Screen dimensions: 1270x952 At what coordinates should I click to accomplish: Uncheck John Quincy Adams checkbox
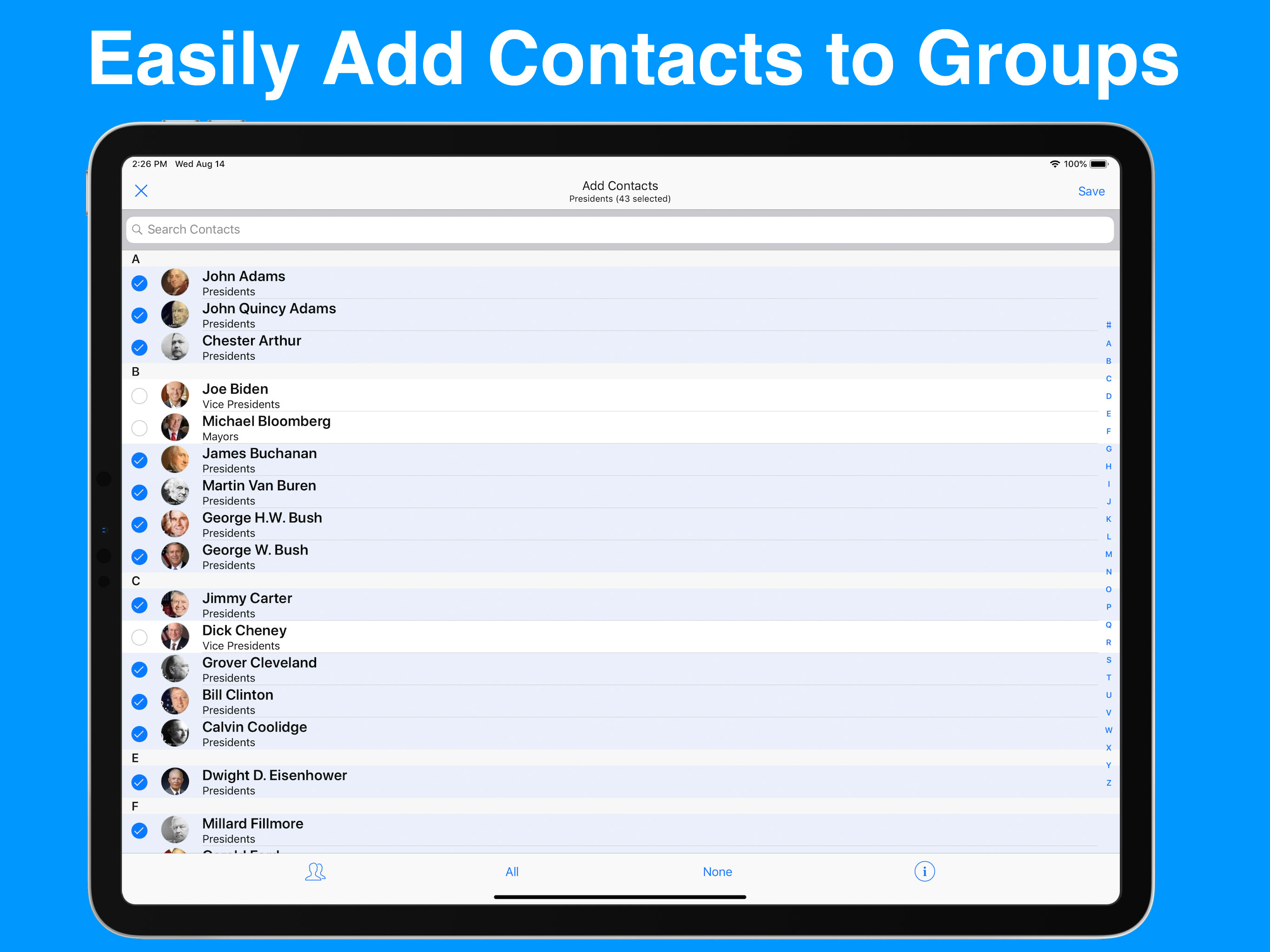pos(139,315)
